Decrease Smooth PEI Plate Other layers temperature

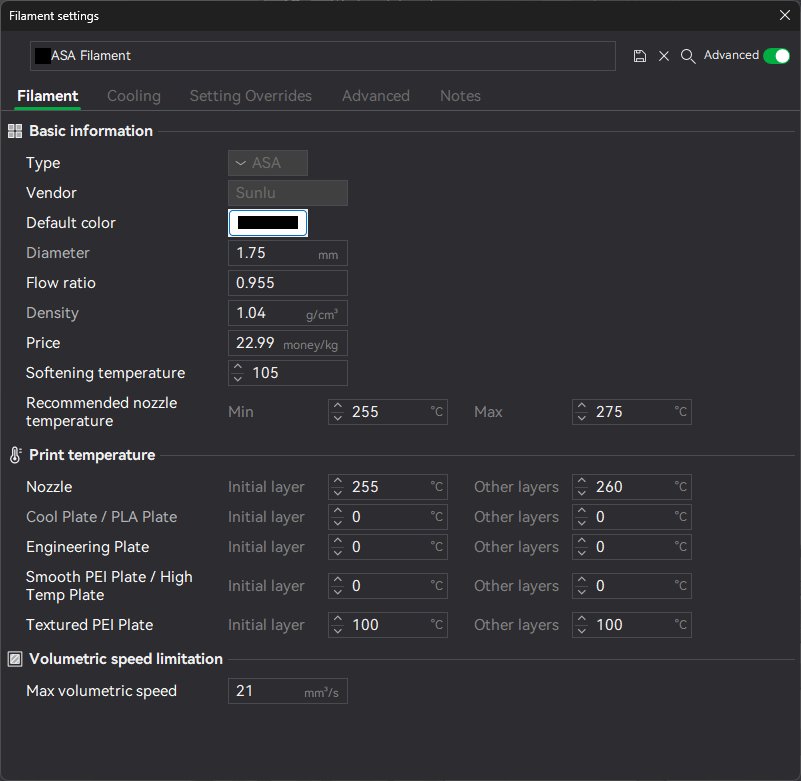tap(582, 592)
